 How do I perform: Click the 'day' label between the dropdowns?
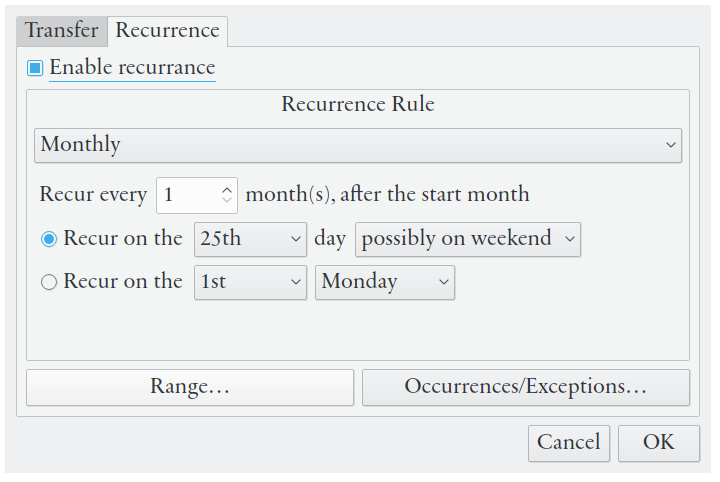point(330,240)
